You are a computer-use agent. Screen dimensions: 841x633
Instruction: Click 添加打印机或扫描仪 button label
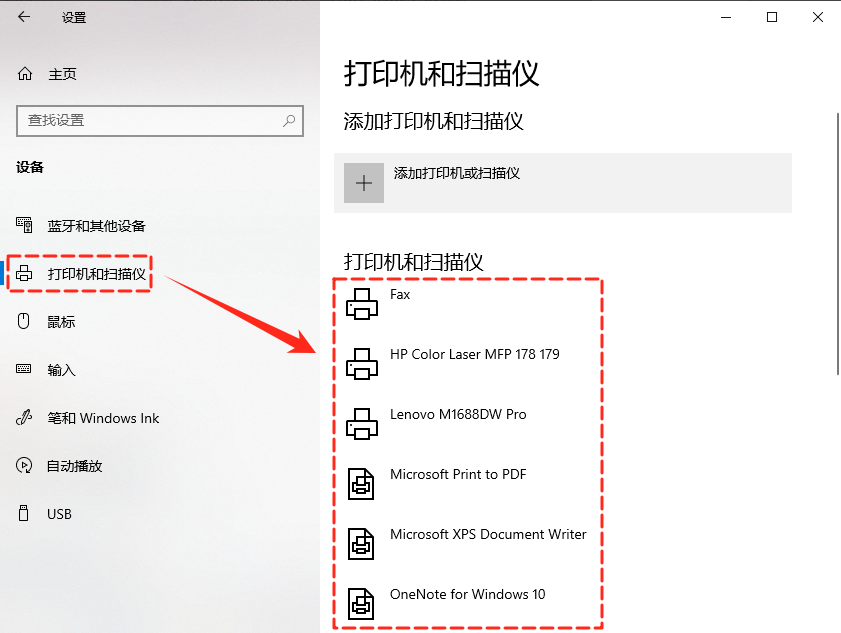(457, 173)
